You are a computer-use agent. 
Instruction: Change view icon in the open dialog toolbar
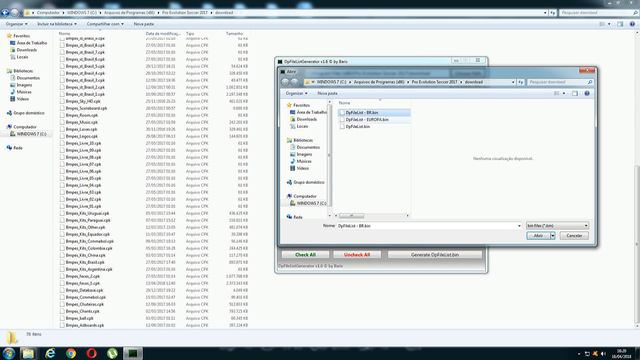pyautogui.click(x=556, y=93)
